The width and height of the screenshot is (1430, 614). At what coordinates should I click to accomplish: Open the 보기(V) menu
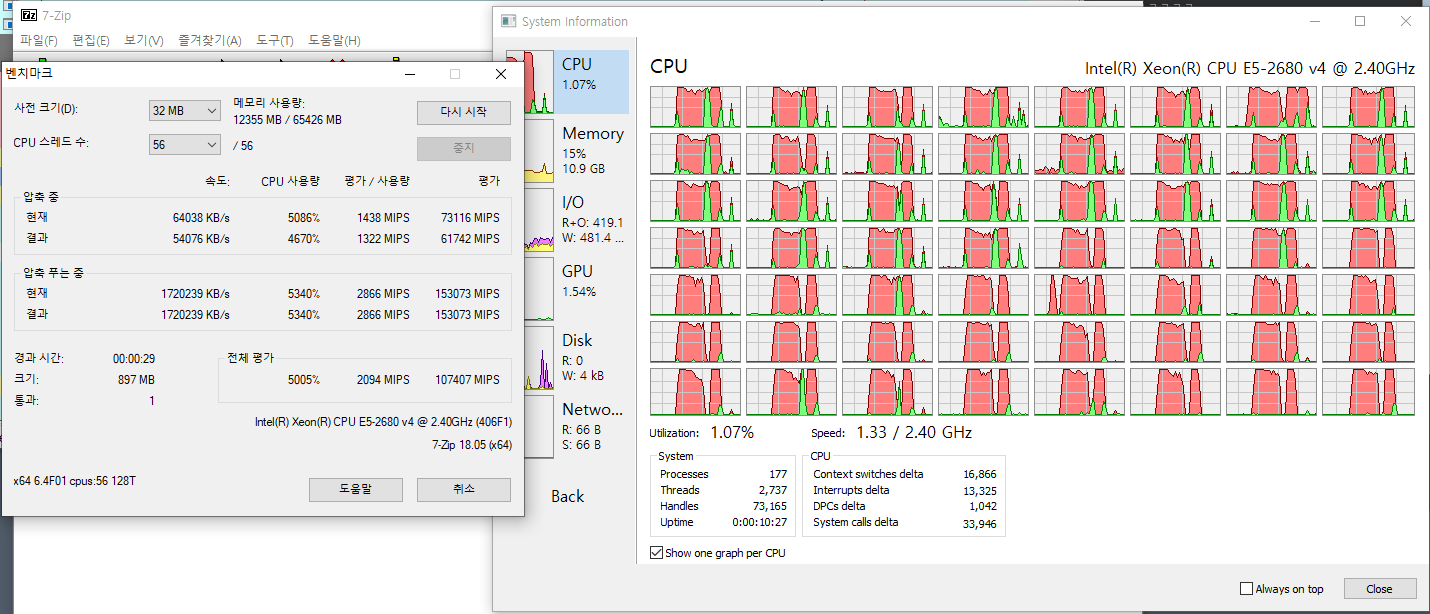click(x=144, y=41)
